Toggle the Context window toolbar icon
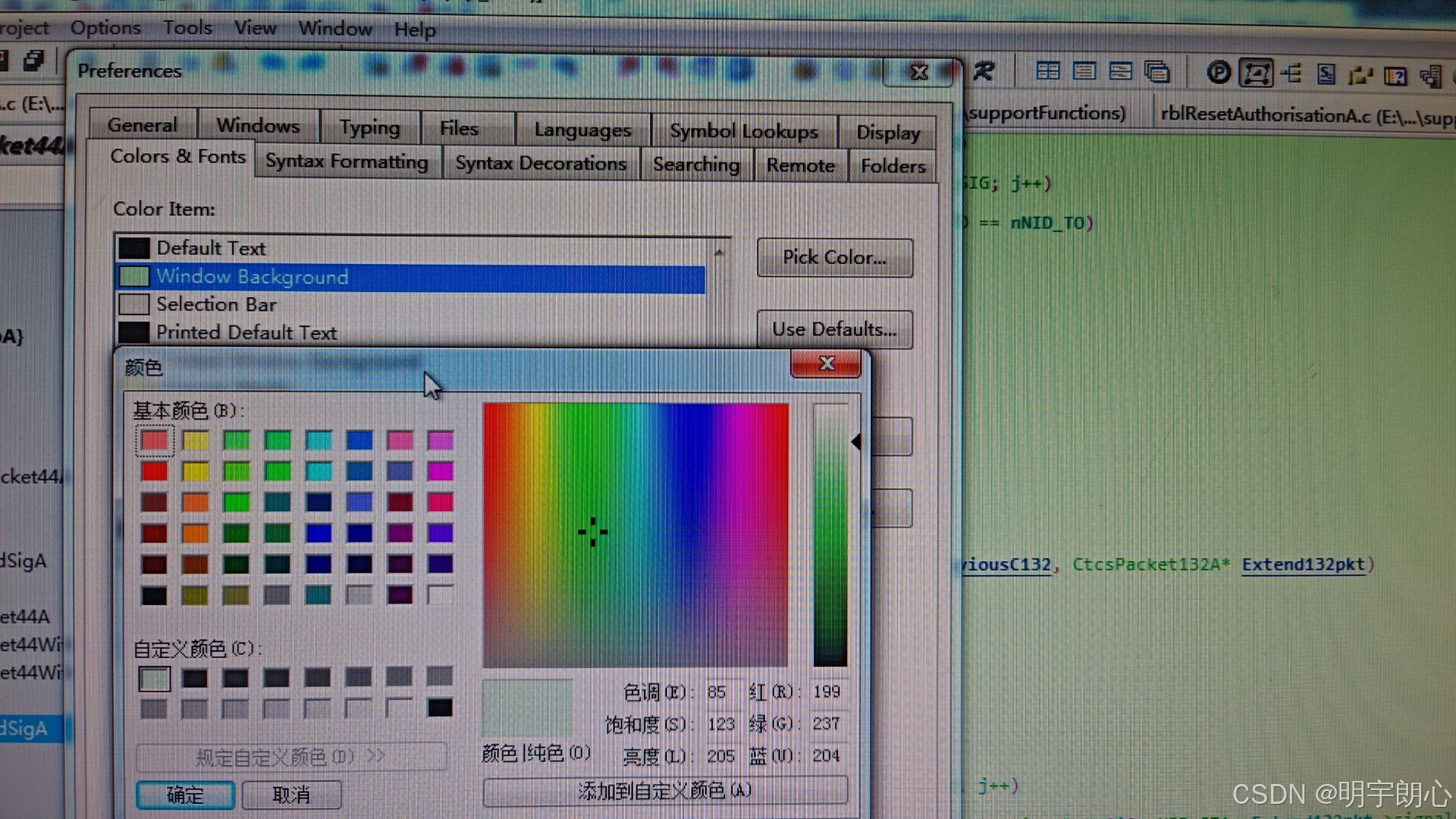The height and width of the screenshot is (819, 1456). pos(1256,73)
